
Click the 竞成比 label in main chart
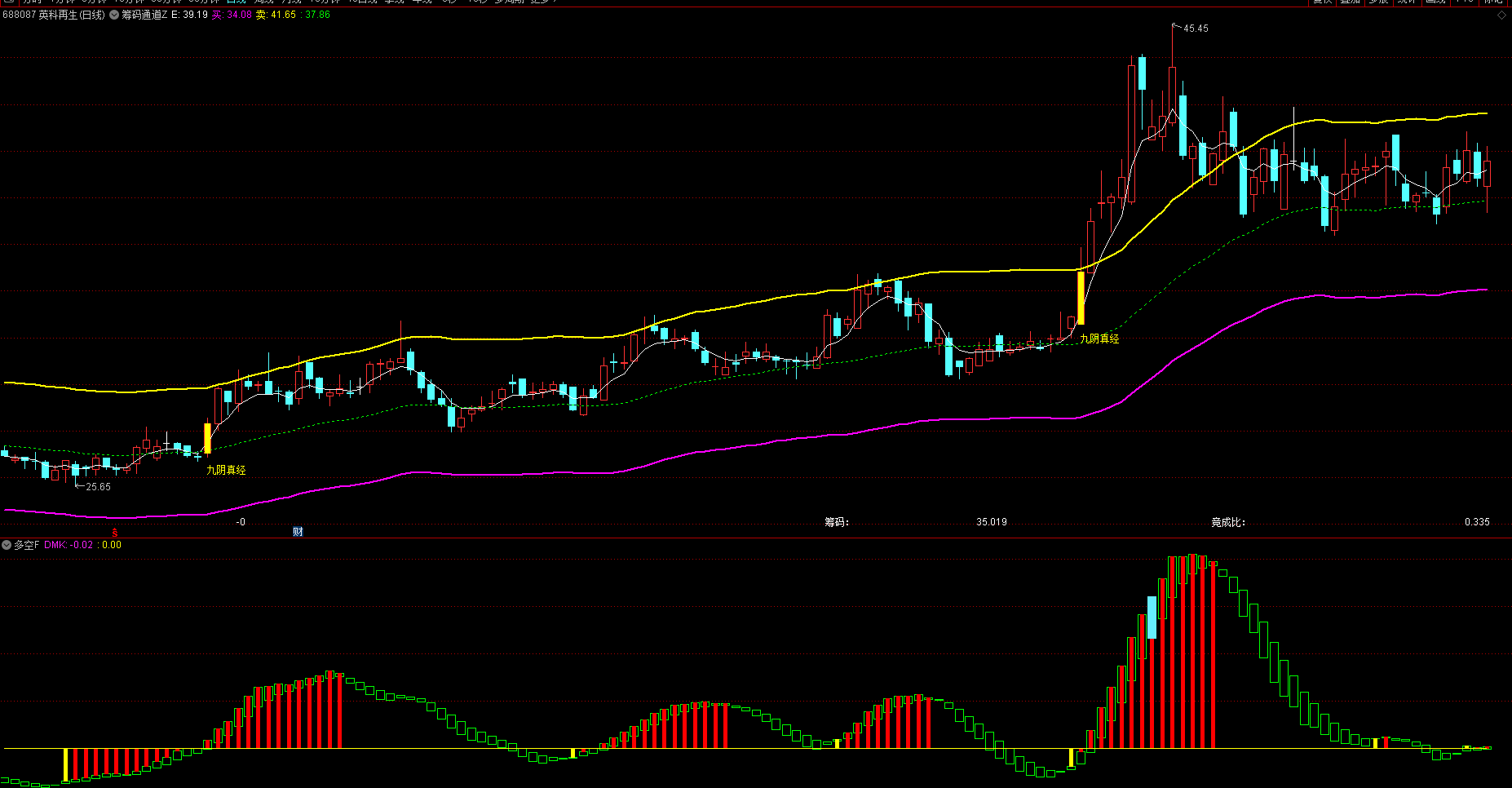(x=1227, y=522)
